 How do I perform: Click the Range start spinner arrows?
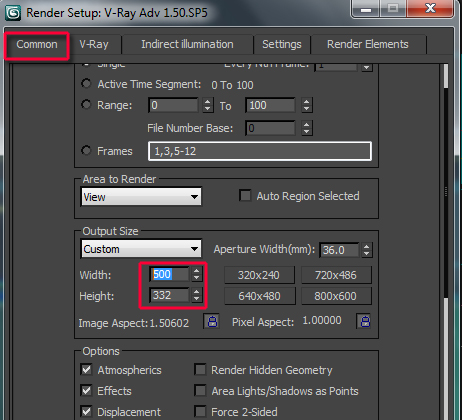tap(208, 105)
